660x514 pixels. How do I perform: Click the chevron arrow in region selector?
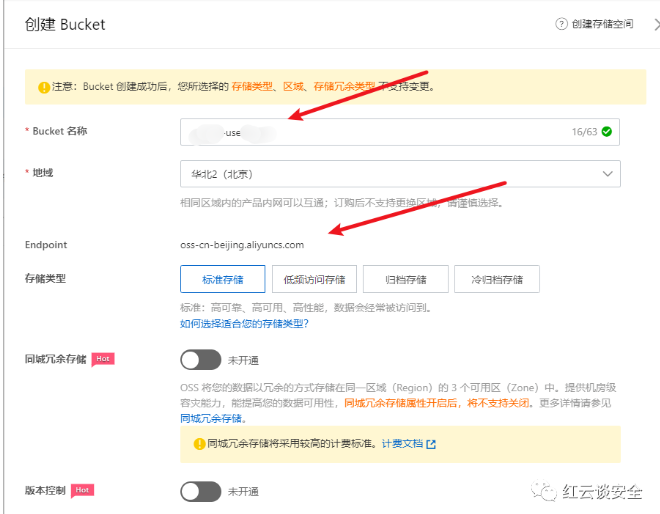[x=607, y=173]
